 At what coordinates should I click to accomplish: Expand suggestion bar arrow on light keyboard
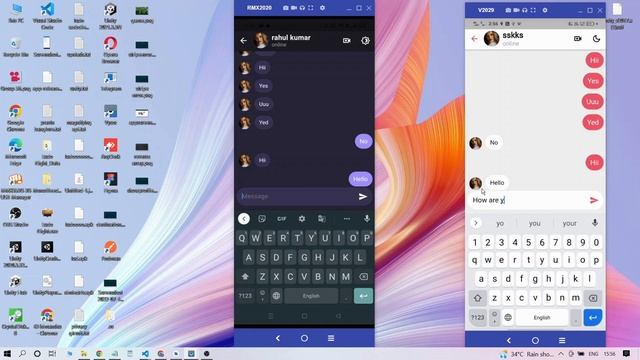476,223
